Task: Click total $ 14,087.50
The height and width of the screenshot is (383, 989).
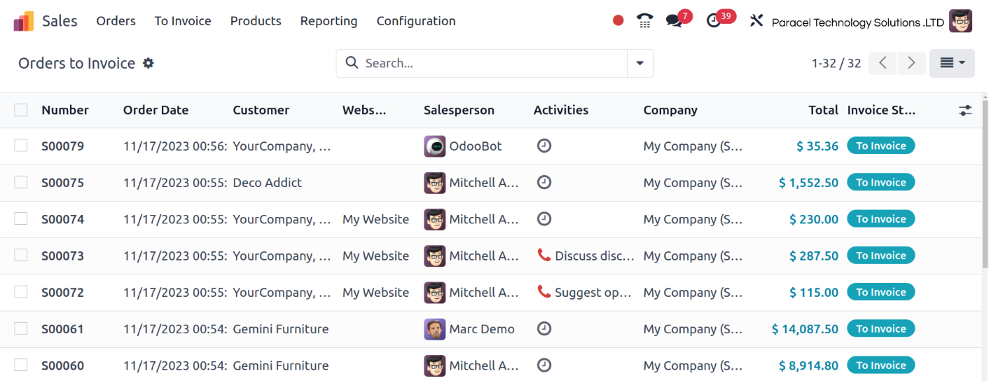Action: (805, 329)
